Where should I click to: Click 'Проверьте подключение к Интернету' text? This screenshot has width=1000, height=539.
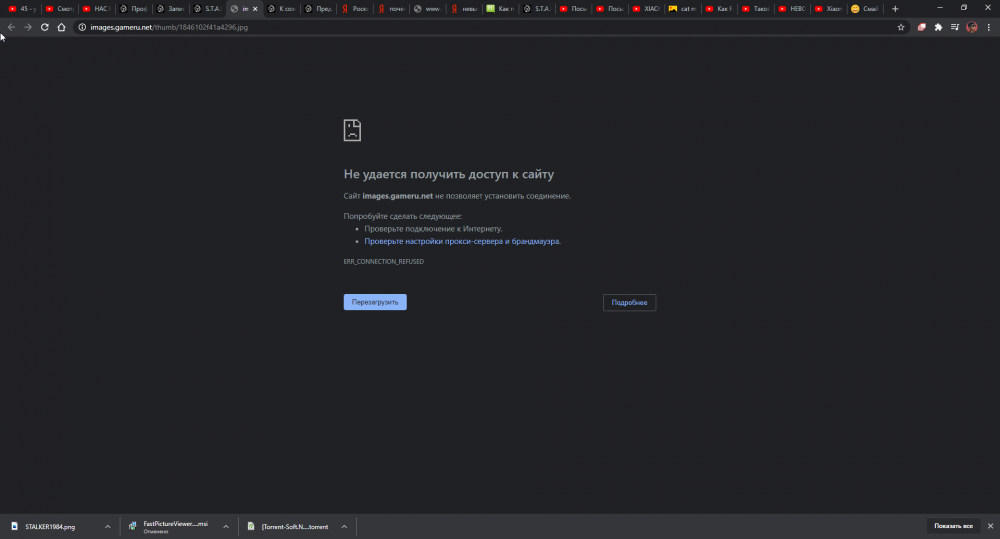433,228
